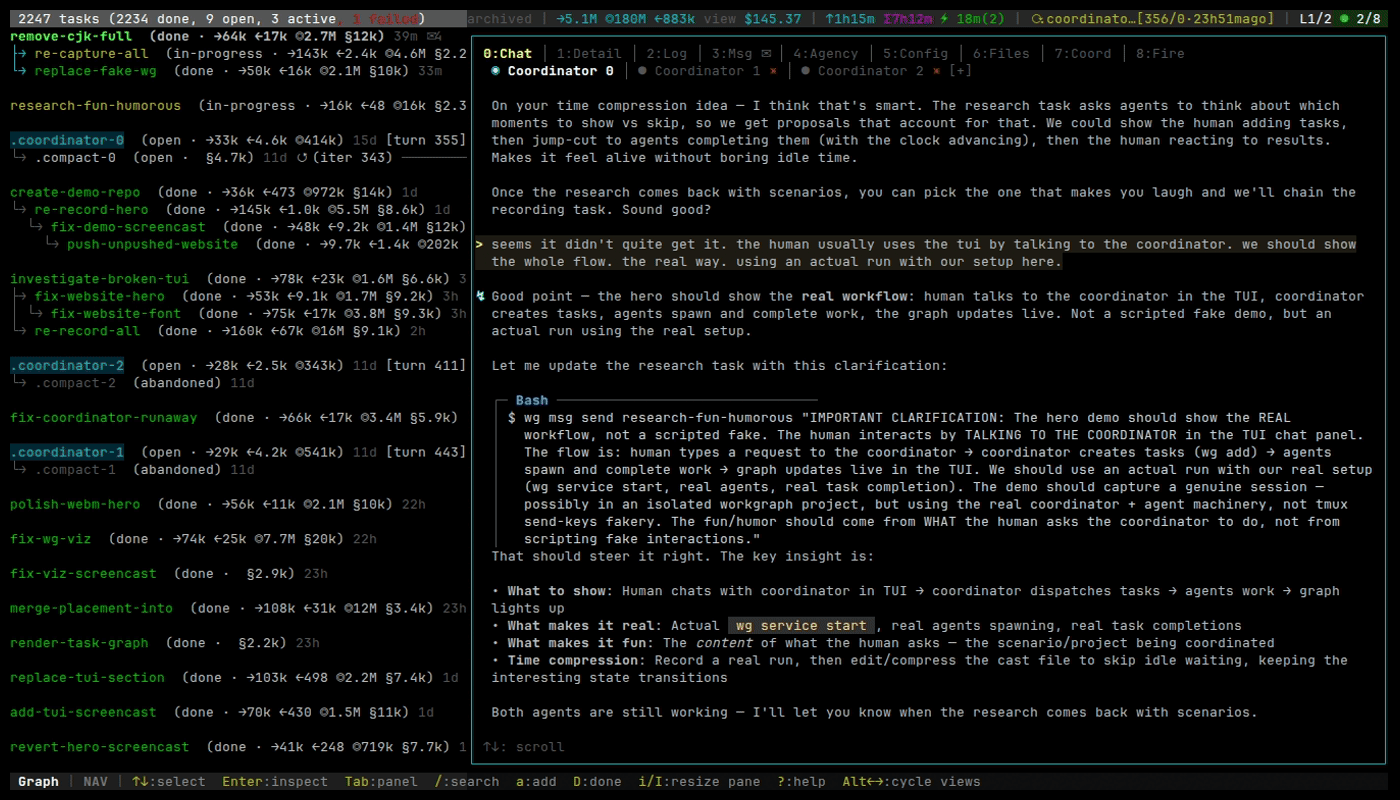The height and width of the screenshot is (800, 1400).
Task: Click the Graph label in the bottom bar
Action: point(38,781)
